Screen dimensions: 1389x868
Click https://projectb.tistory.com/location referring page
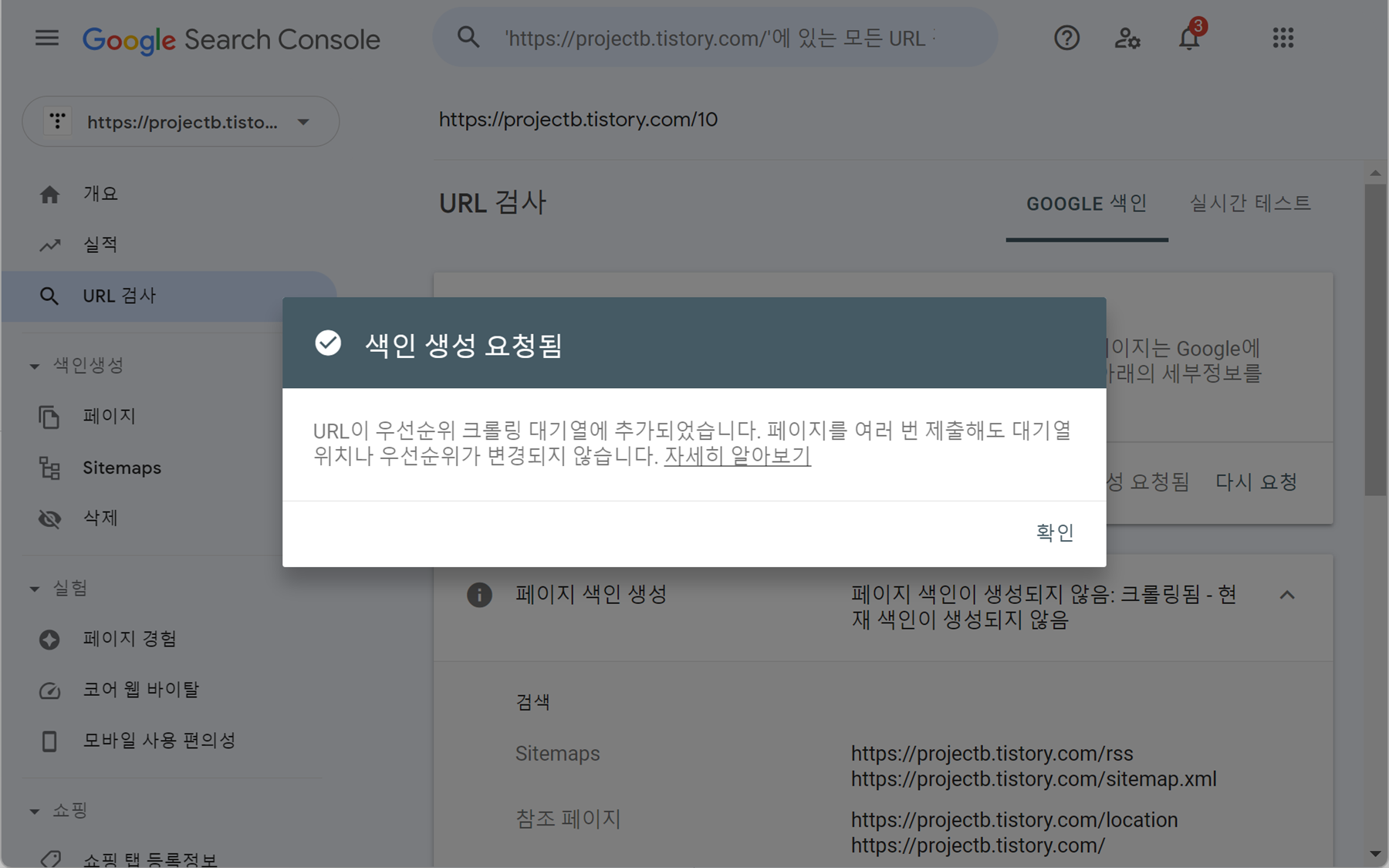point(1014,819)
